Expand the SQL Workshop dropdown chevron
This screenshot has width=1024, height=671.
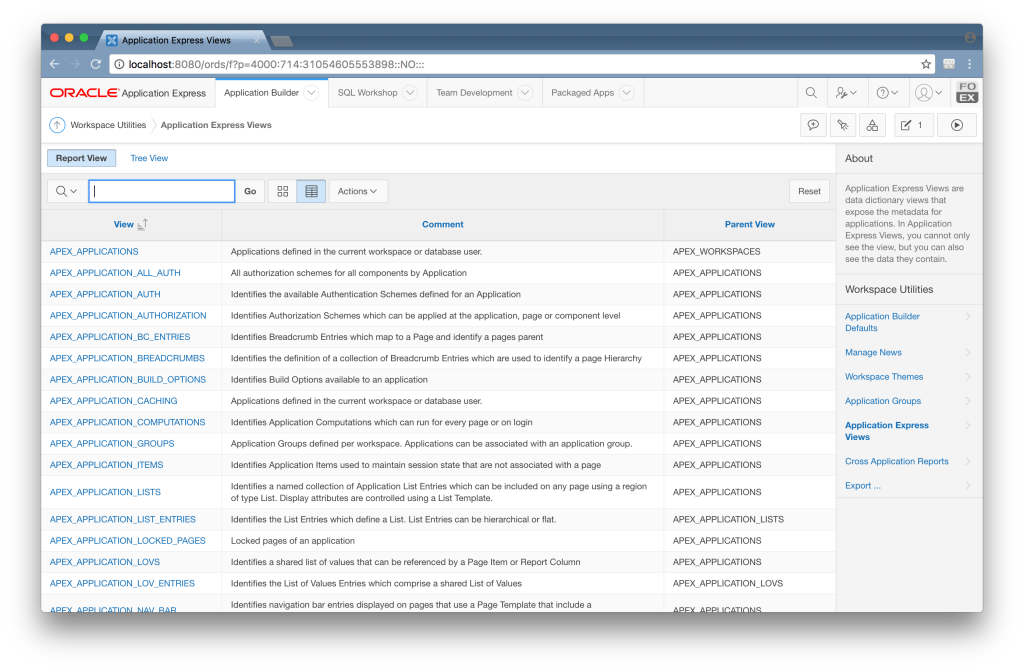tap(410, 93)
